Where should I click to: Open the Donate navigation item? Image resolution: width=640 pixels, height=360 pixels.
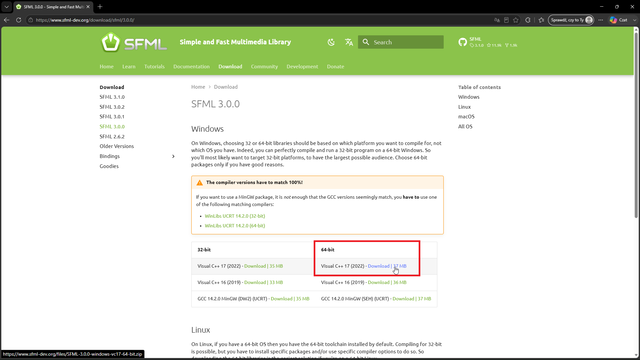point(335,67)
